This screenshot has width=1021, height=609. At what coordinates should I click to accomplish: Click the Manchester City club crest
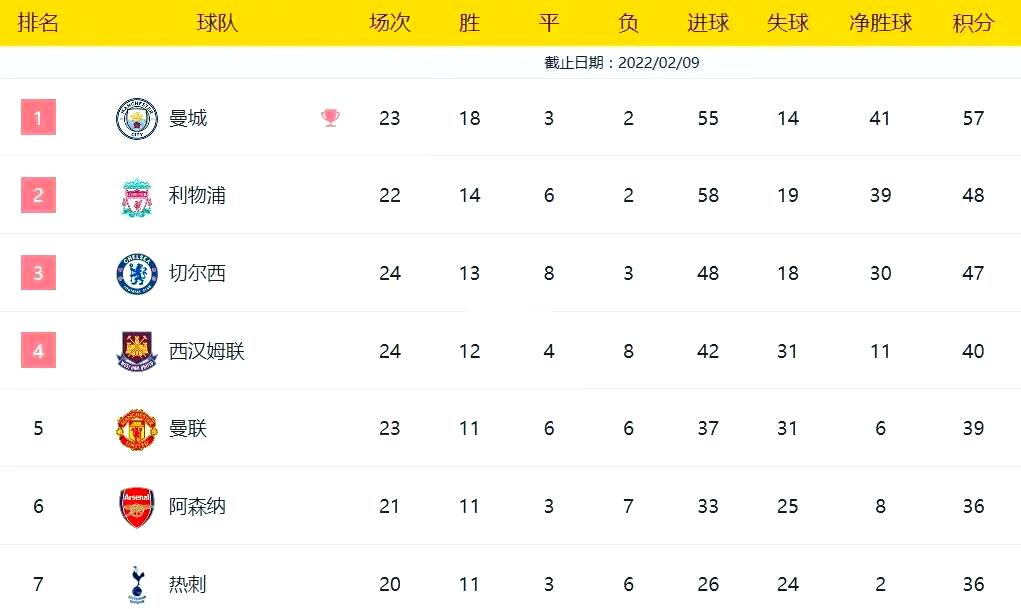137,118
